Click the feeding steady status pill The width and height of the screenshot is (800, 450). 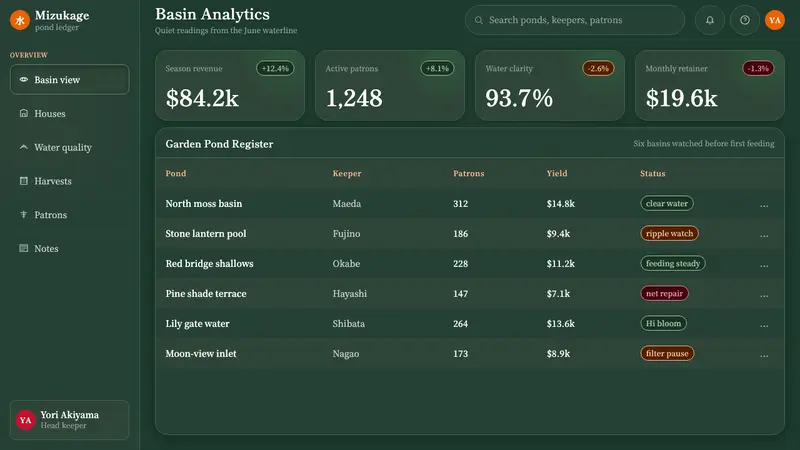tap(673, 263)
